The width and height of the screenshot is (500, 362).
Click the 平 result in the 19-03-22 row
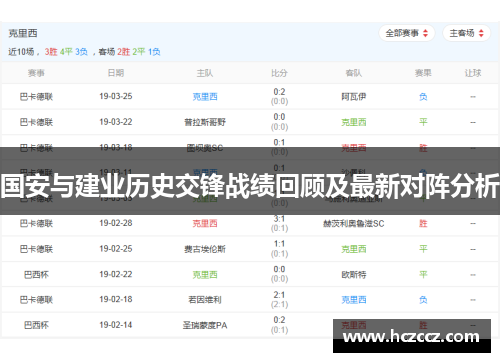point(423,122)
